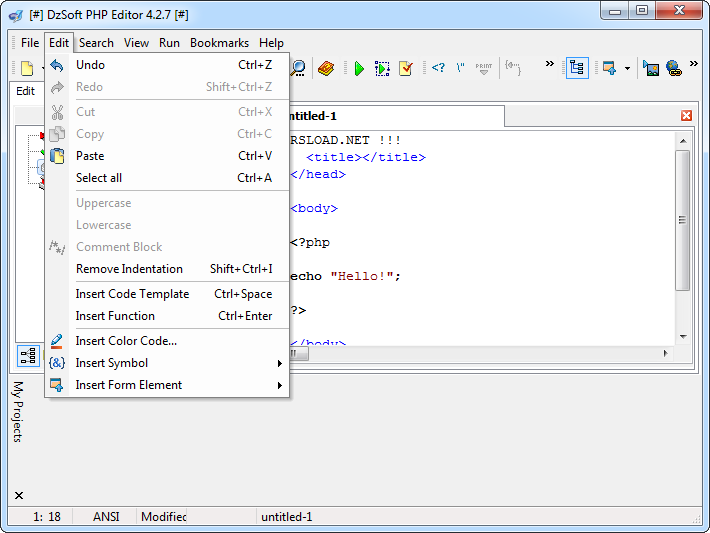
Task: Switch to the Edit tab of the side panel
Action: (x=25, y=91)
